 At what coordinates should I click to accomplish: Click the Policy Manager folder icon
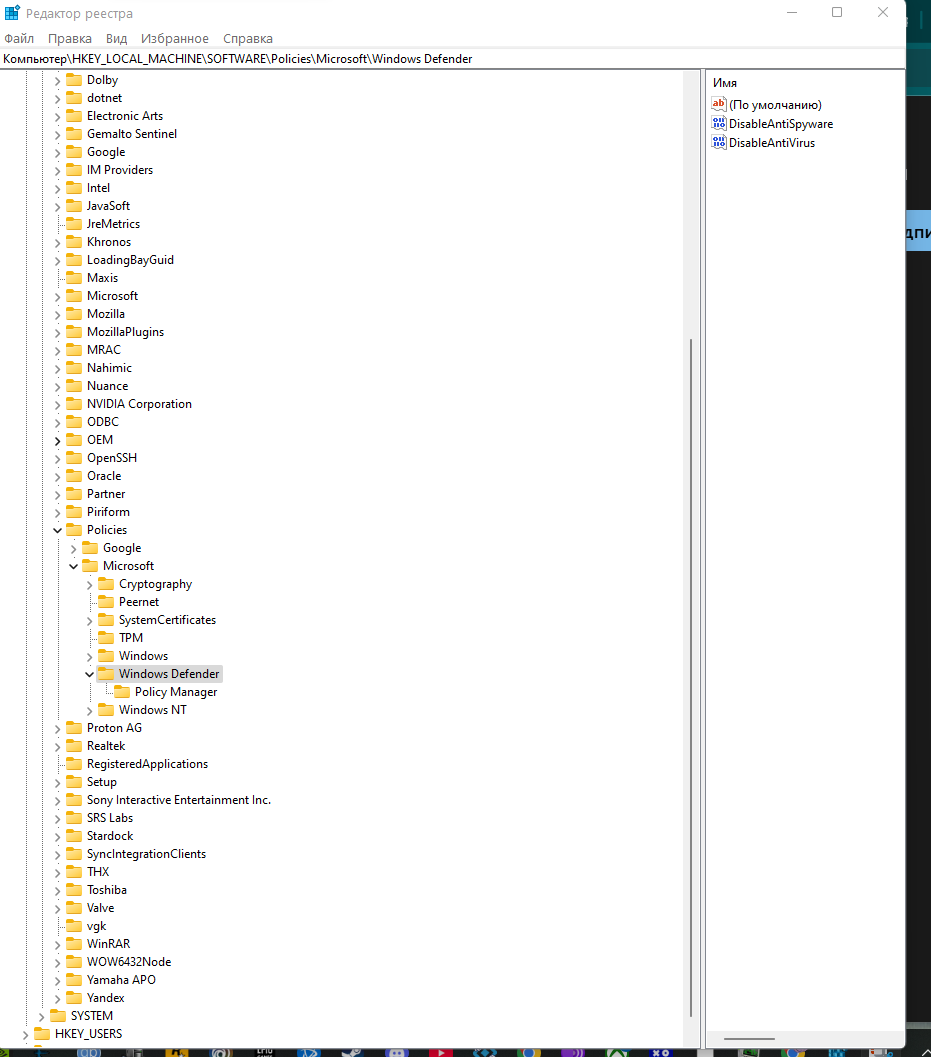122,692
